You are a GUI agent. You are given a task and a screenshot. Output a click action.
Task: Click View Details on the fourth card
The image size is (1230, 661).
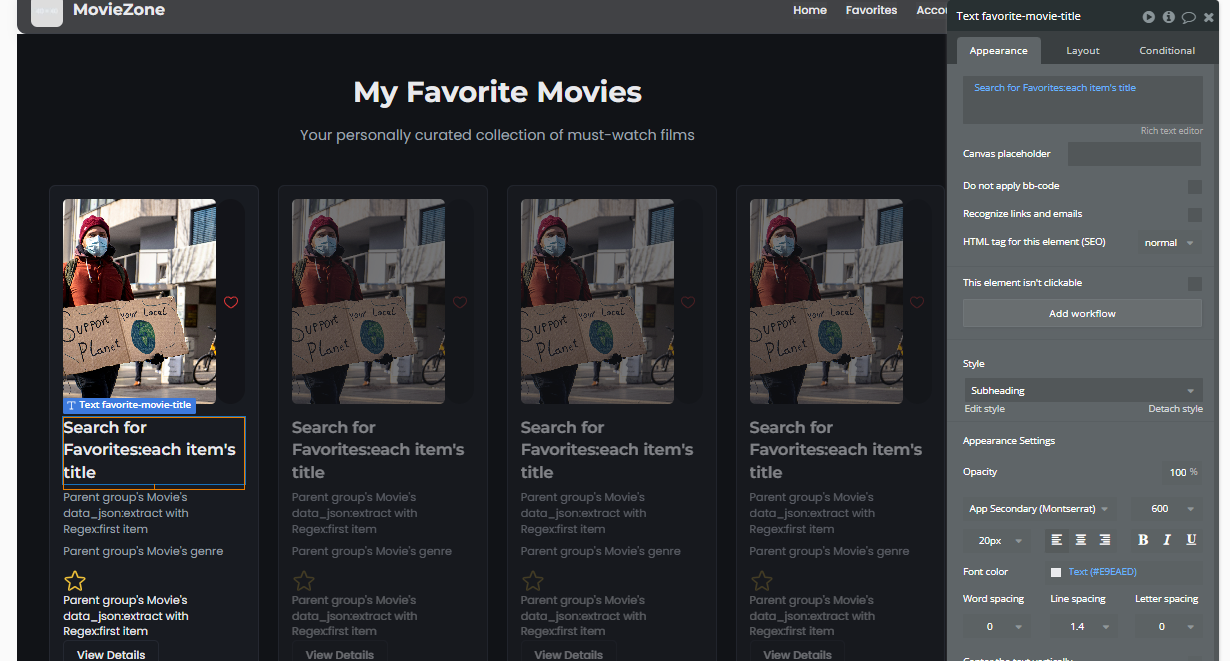pos(798,653)
